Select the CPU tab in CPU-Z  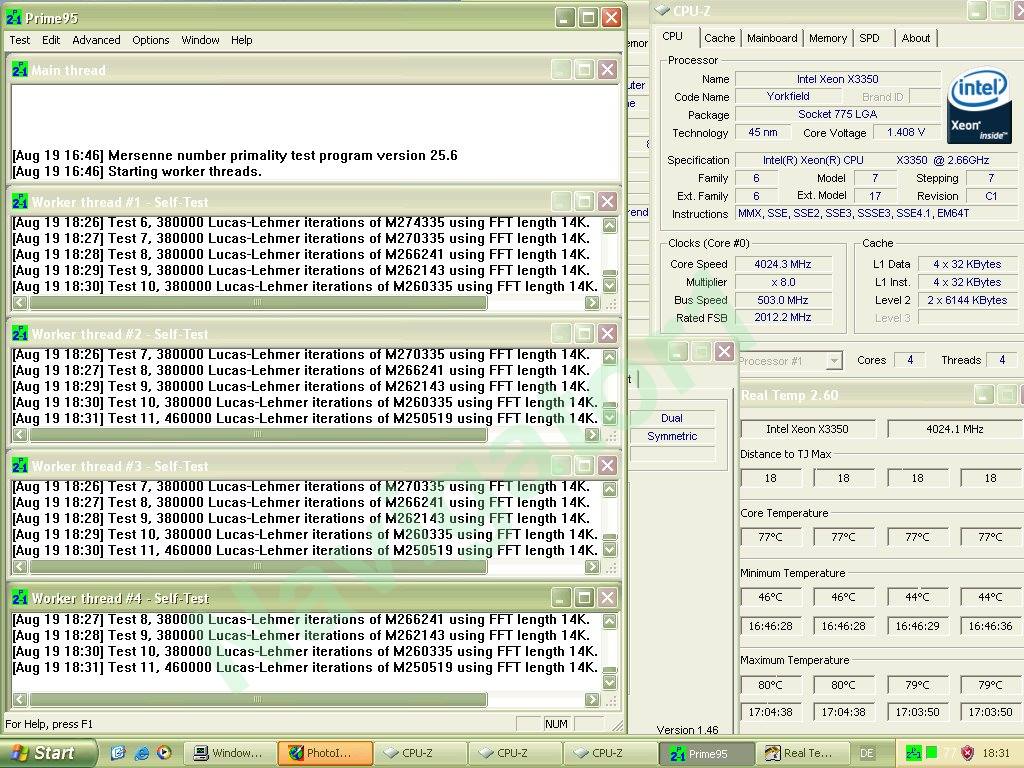673,37
